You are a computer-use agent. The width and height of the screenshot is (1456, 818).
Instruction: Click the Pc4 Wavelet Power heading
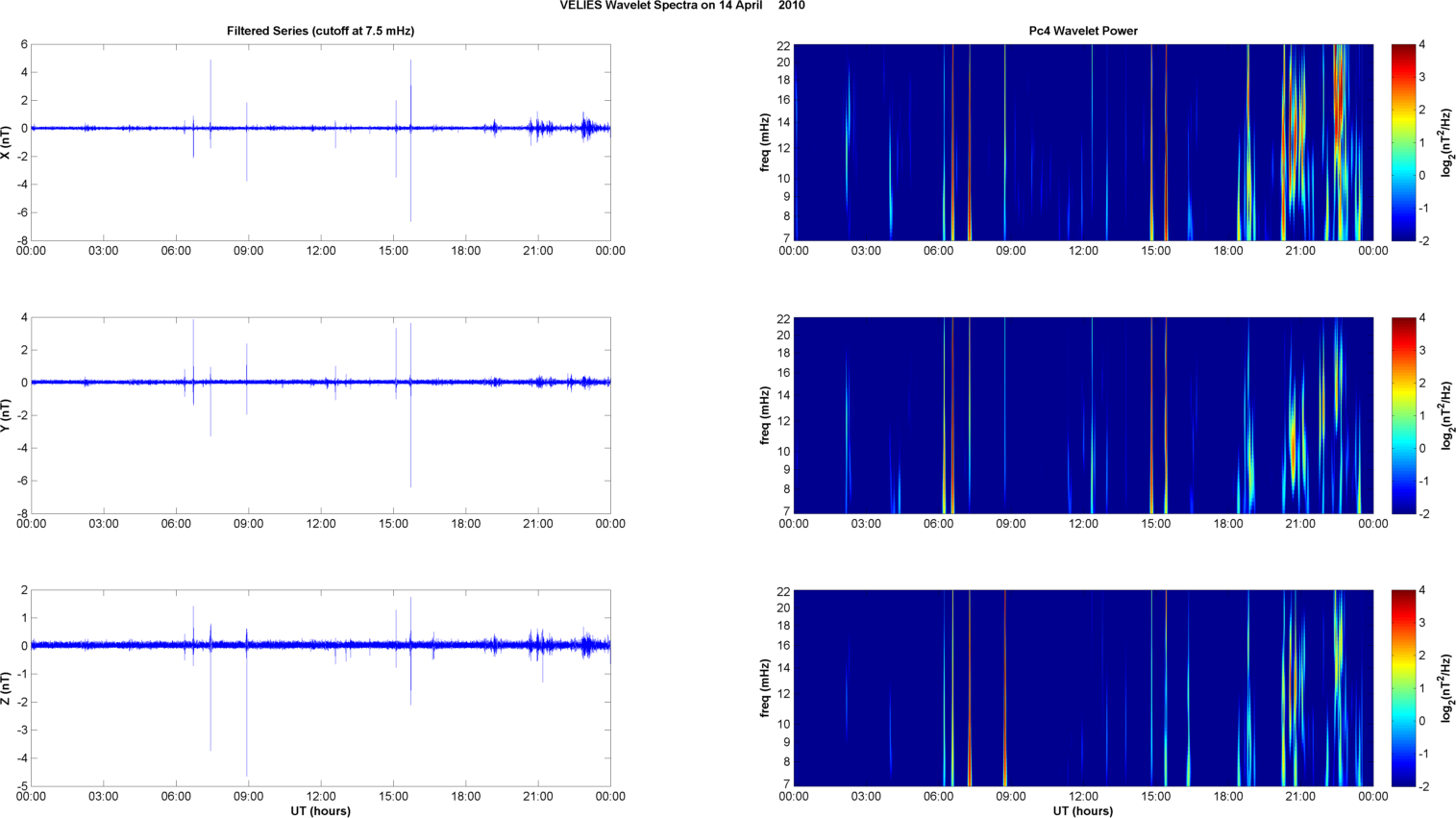(x=1083, y=31)
